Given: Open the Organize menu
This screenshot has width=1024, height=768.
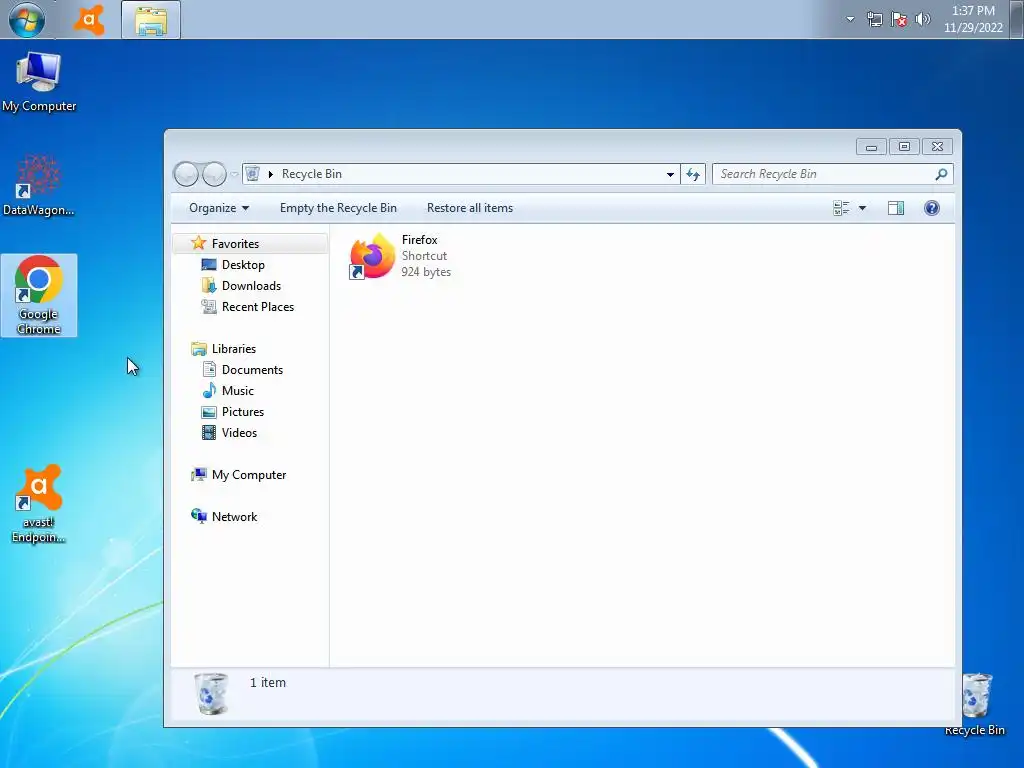Looking at the screenshot, I should 219,208.
